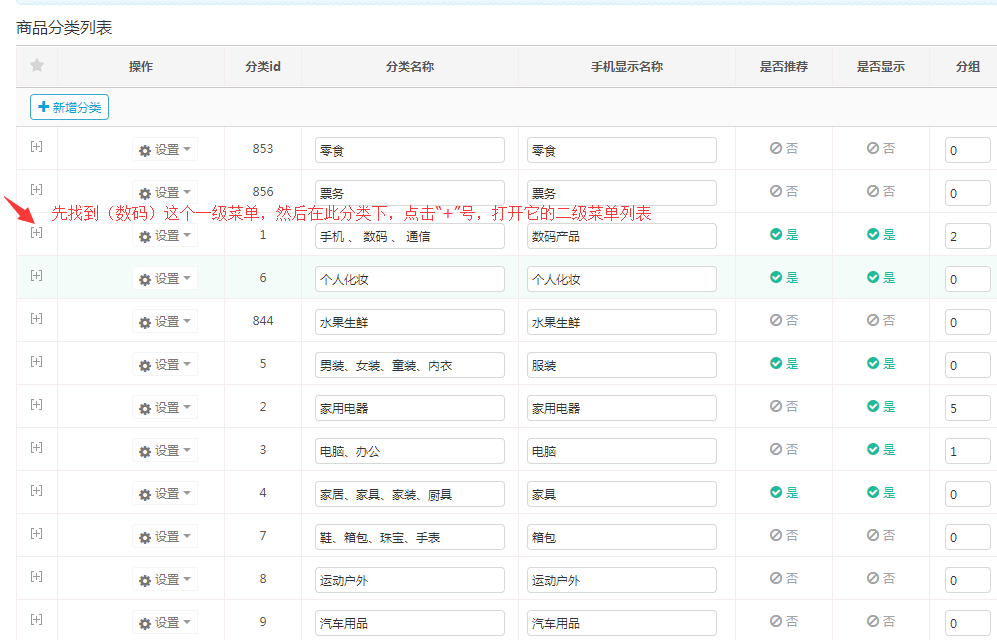Open 设置 dropdown for 电脑 row
This screenshot has height=640, width=997.
click(x=165, y=451)
